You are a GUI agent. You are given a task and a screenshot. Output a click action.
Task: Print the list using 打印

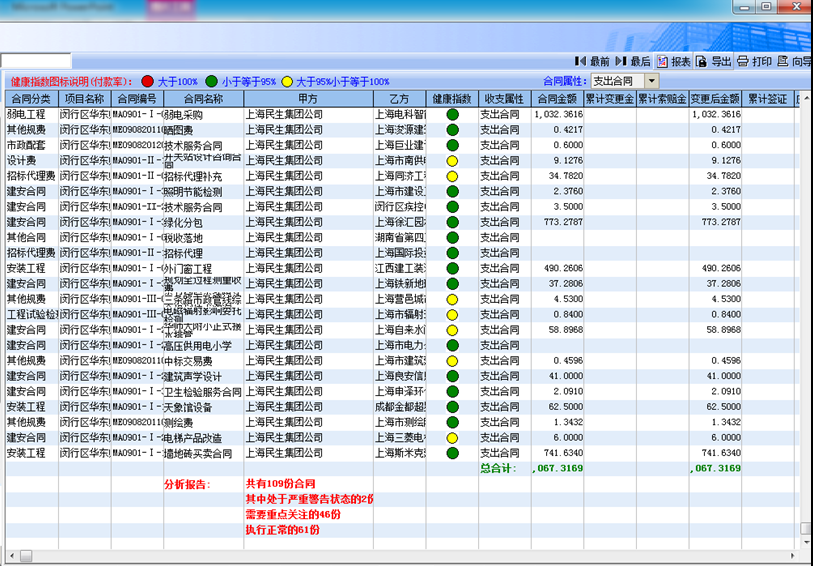754,62
